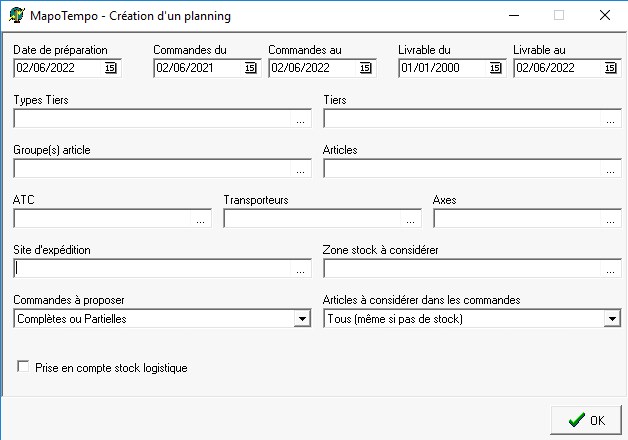Browse Zone stock à considérer list

tap(611, 269)
